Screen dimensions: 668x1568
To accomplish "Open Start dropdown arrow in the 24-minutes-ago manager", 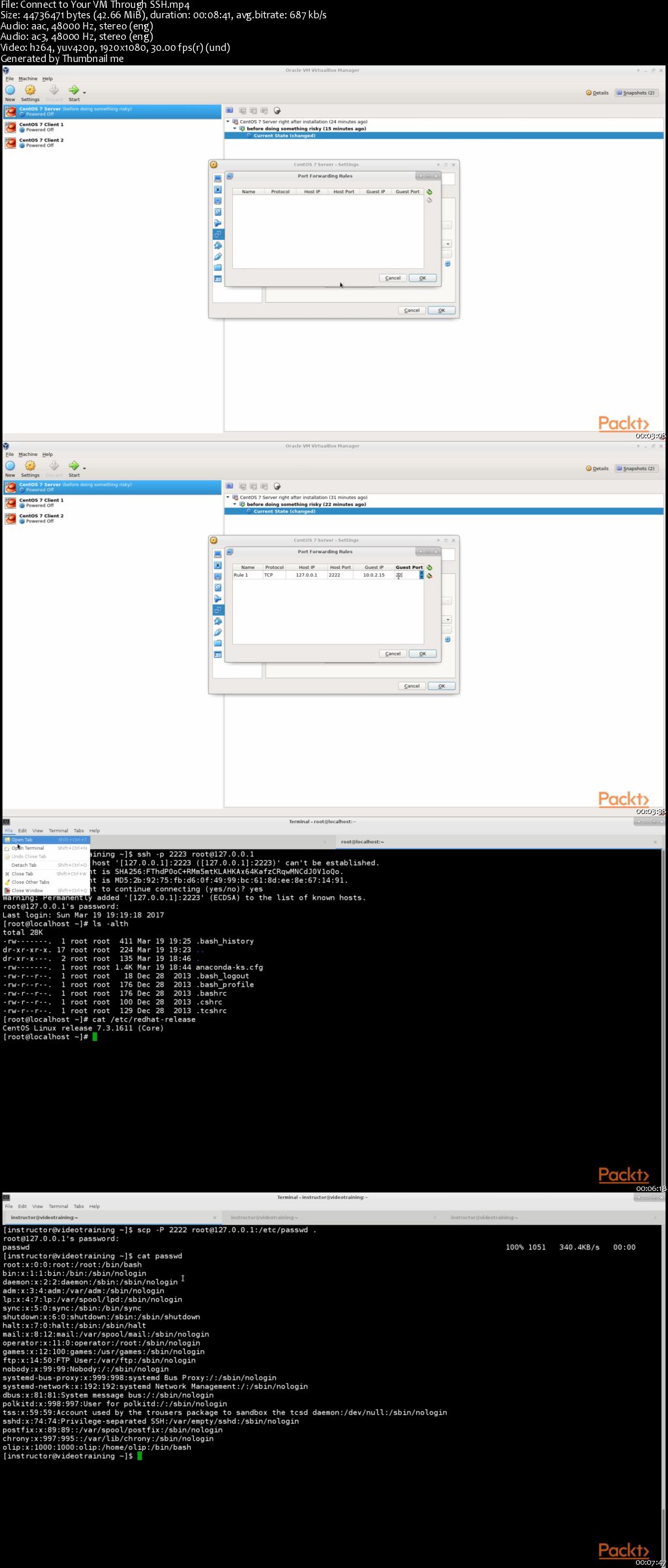I will (x=84, y=93).
